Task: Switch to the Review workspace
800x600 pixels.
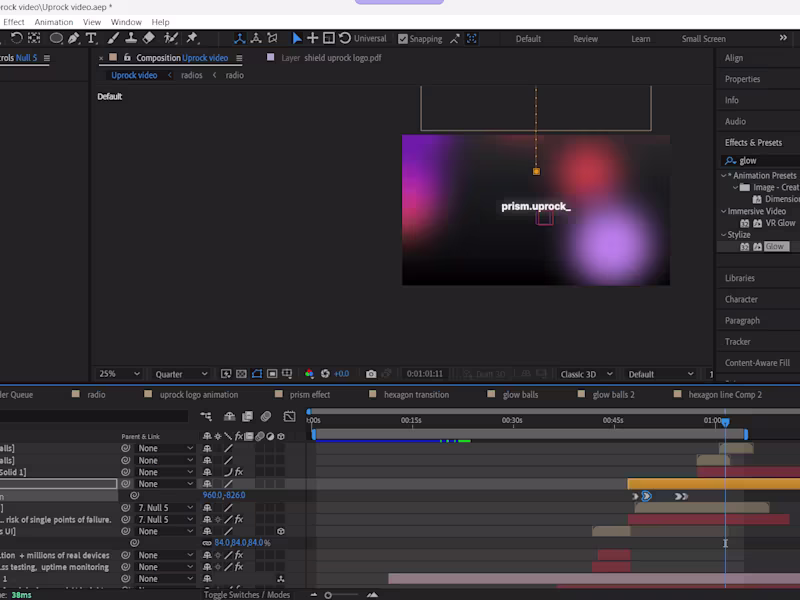Action: point(585,39)
